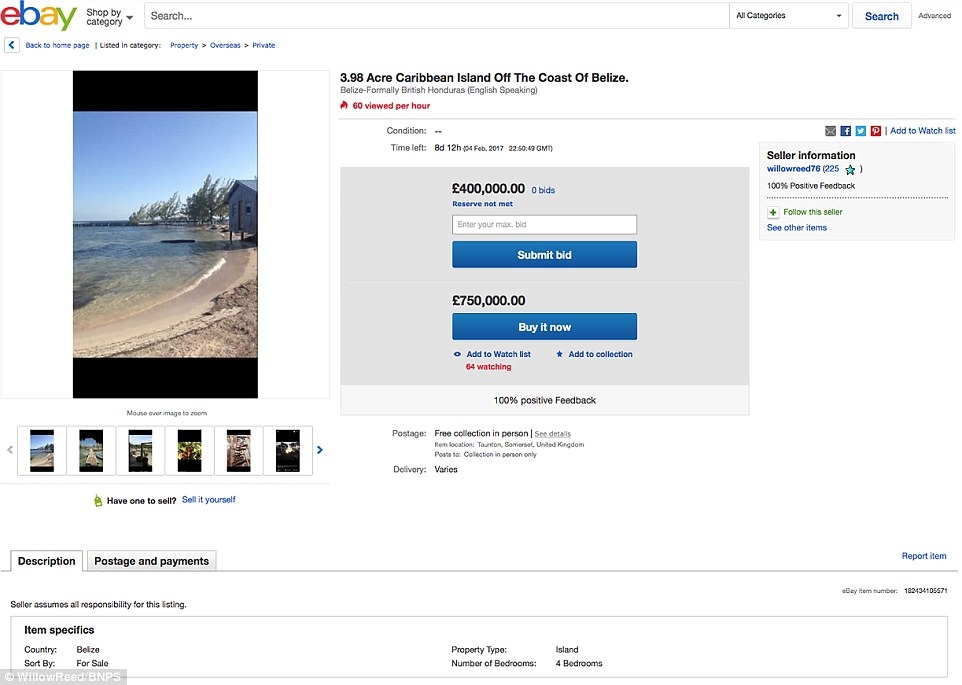Click the back arrow icon

(12, 45)
